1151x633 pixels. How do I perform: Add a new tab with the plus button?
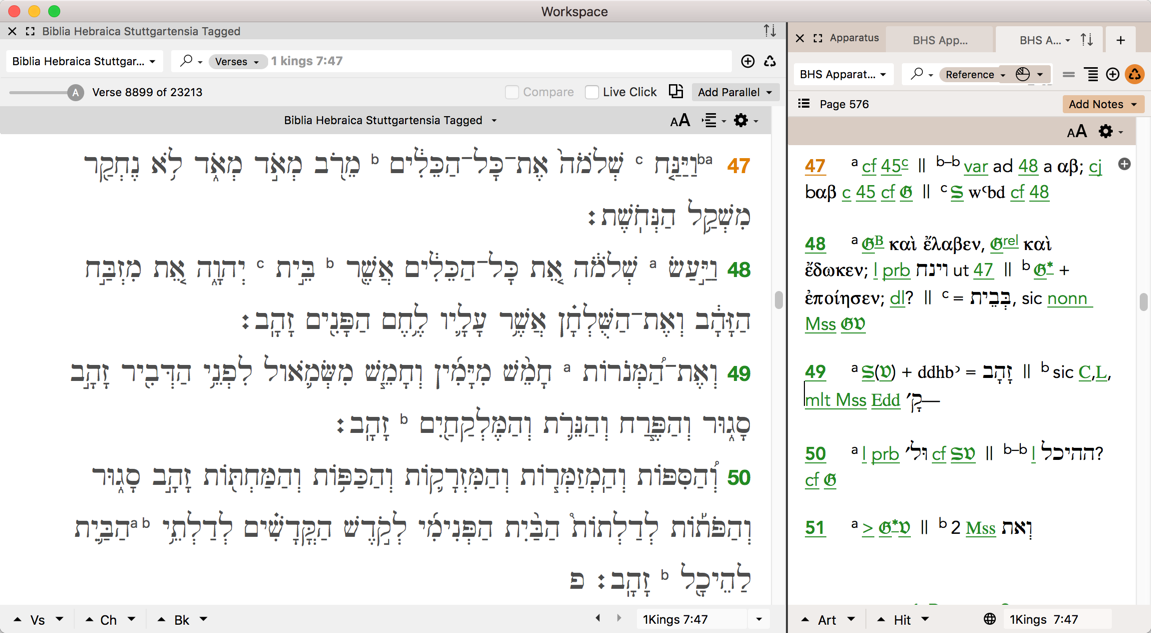pyautogui.click(x=1120, y=40)
